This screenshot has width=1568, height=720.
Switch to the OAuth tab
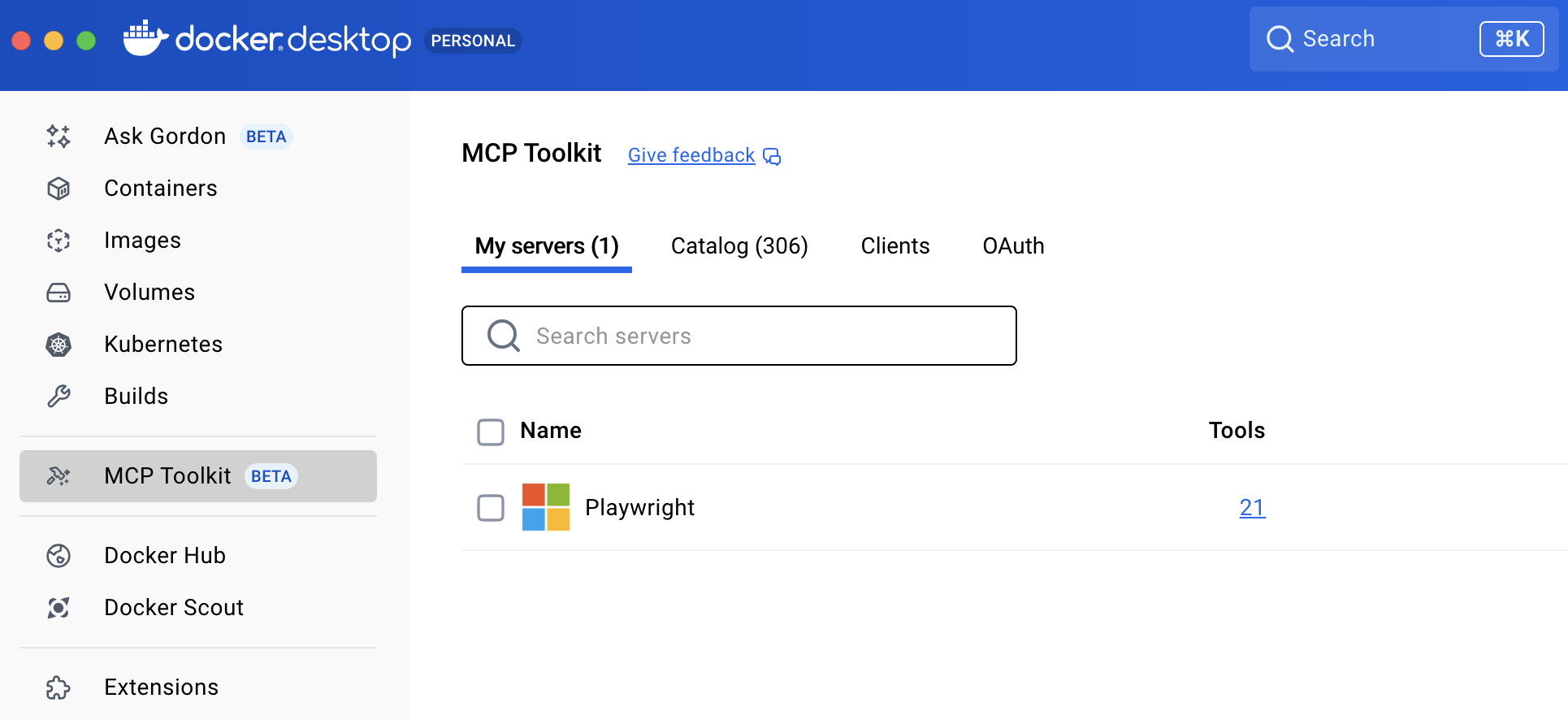coord(1013,246)
